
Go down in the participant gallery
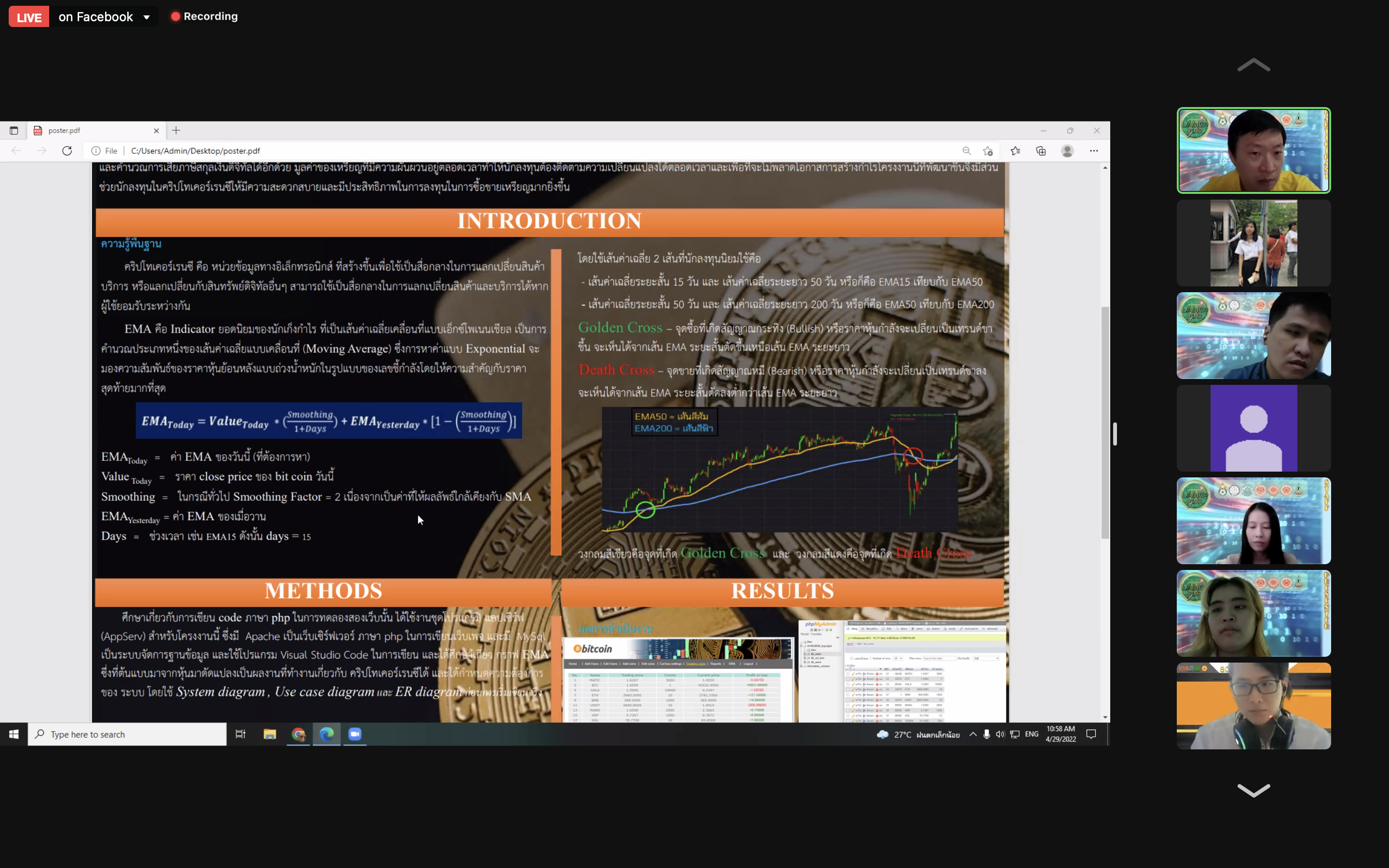pyautogui.click(x=1253, y=790)
